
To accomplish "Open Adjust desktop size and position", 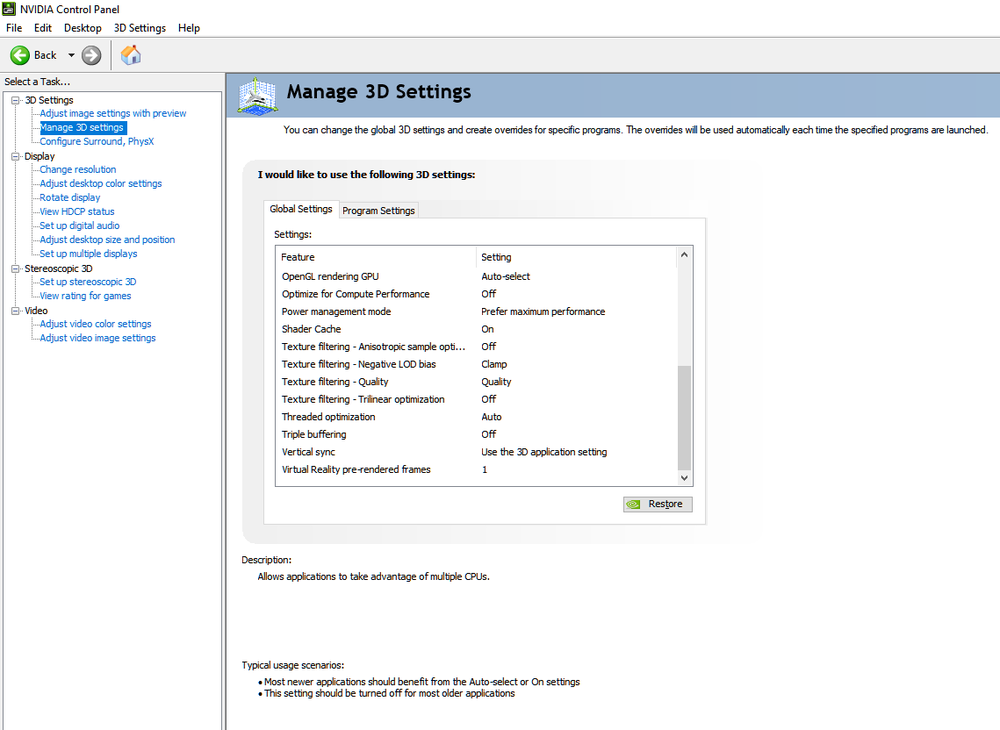I will point(107,240).
